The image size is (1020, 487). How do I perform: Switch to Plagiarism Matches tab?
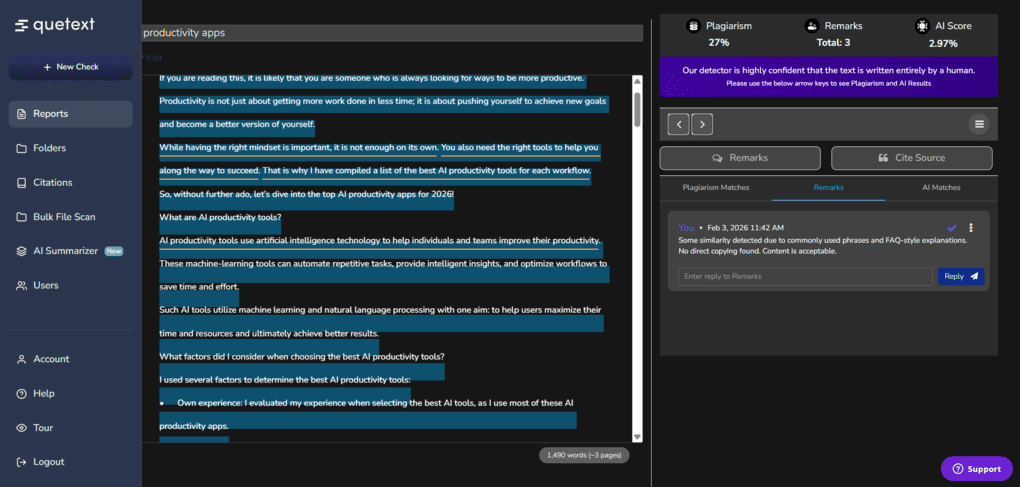point(715,187)
